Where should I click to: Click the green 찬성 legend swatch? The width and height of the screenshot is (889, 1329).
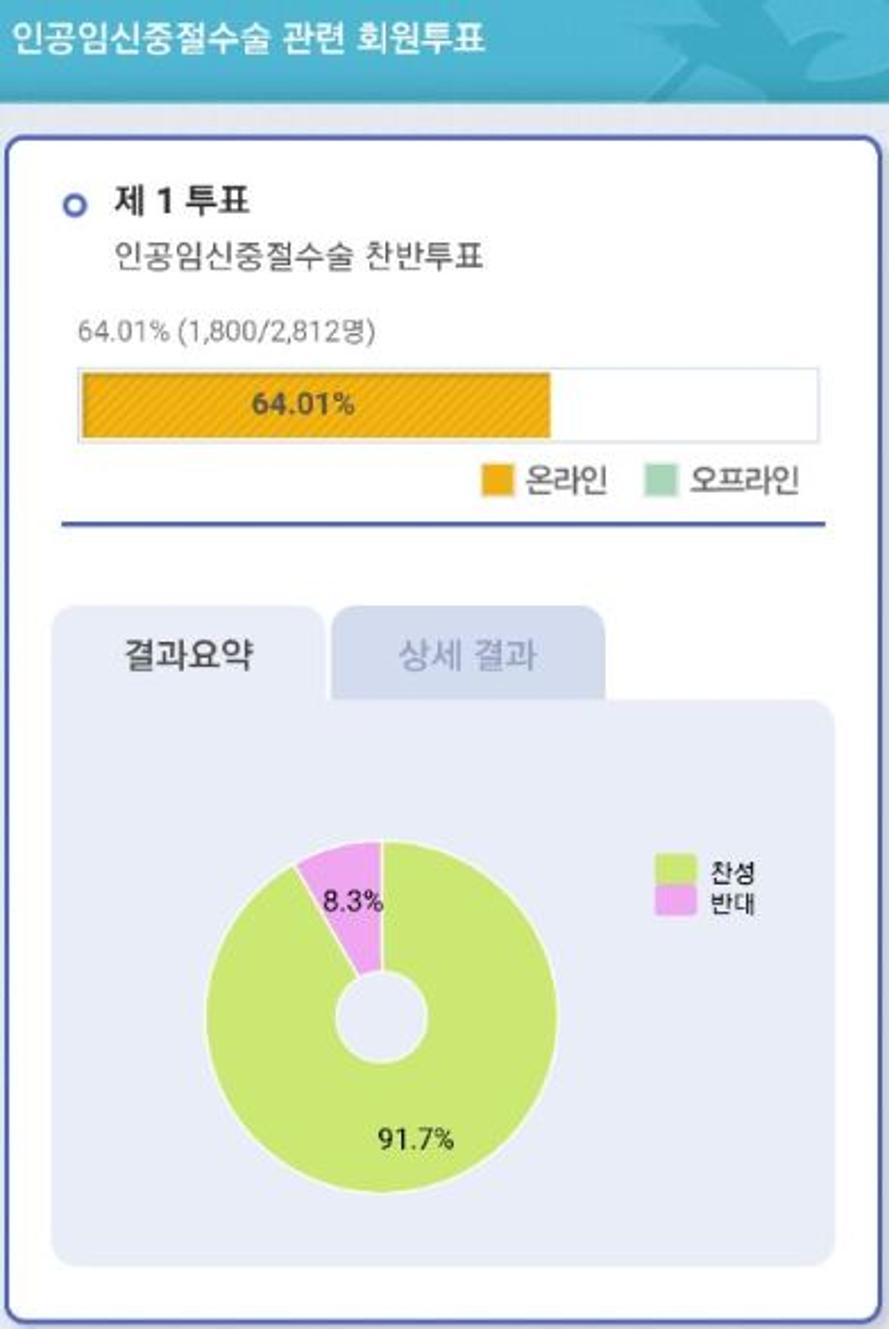pyautogui.click(x=675, y=870)
